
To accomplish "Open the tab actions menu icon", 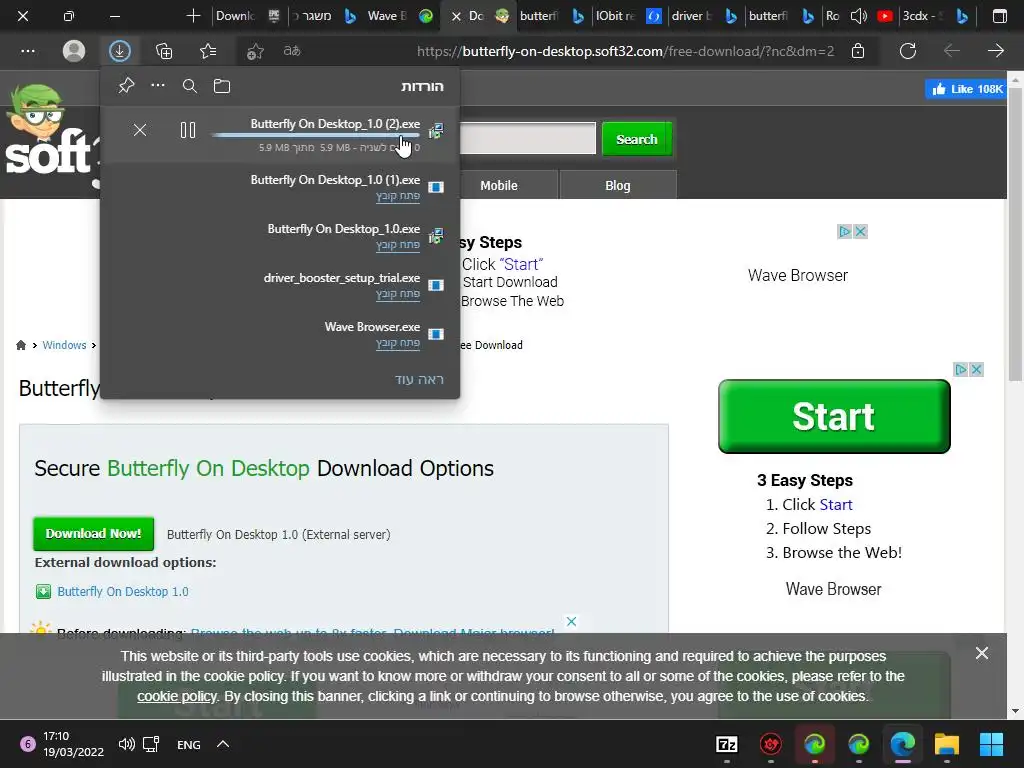I will coord(999,16).
